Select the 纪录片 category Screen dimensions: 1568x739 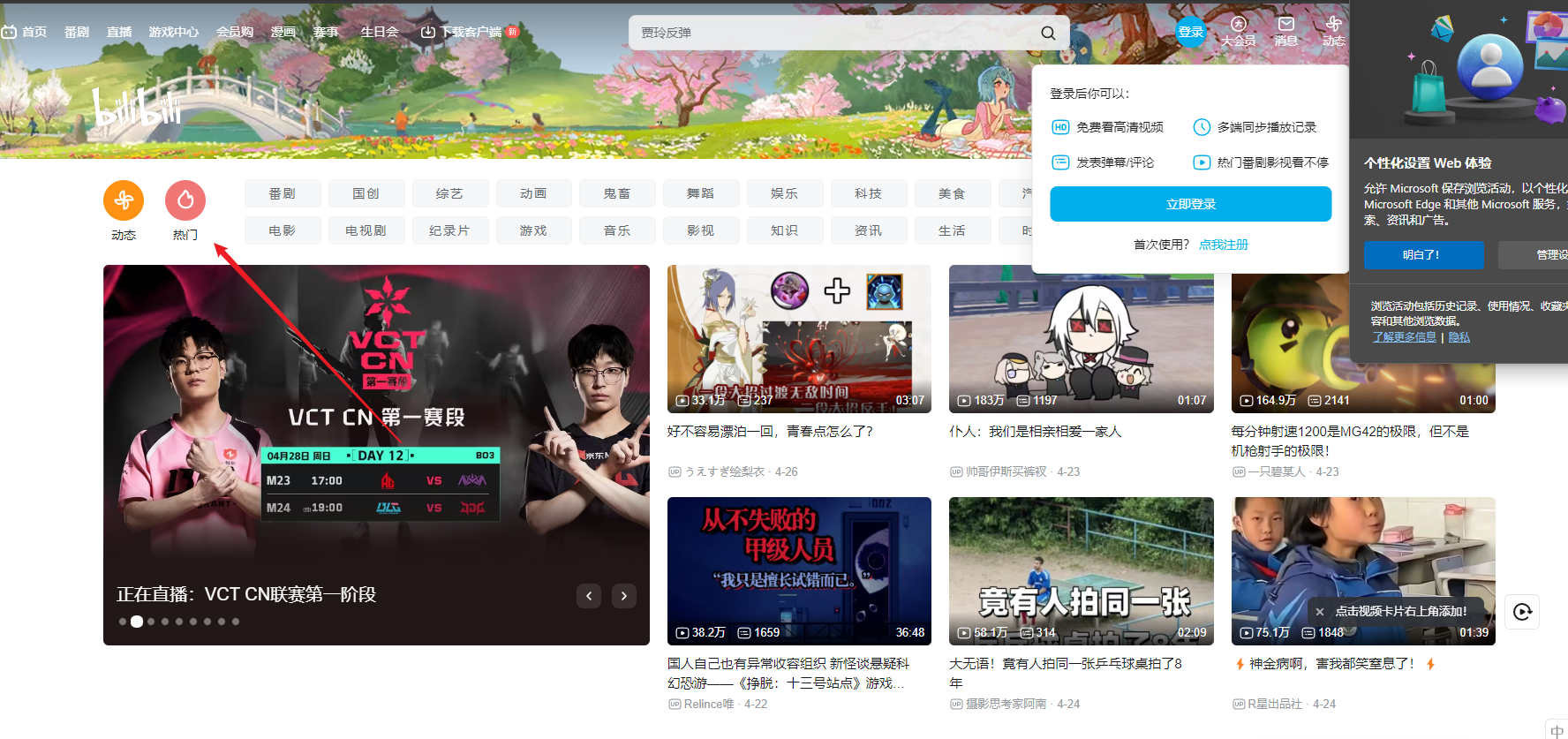449,230
